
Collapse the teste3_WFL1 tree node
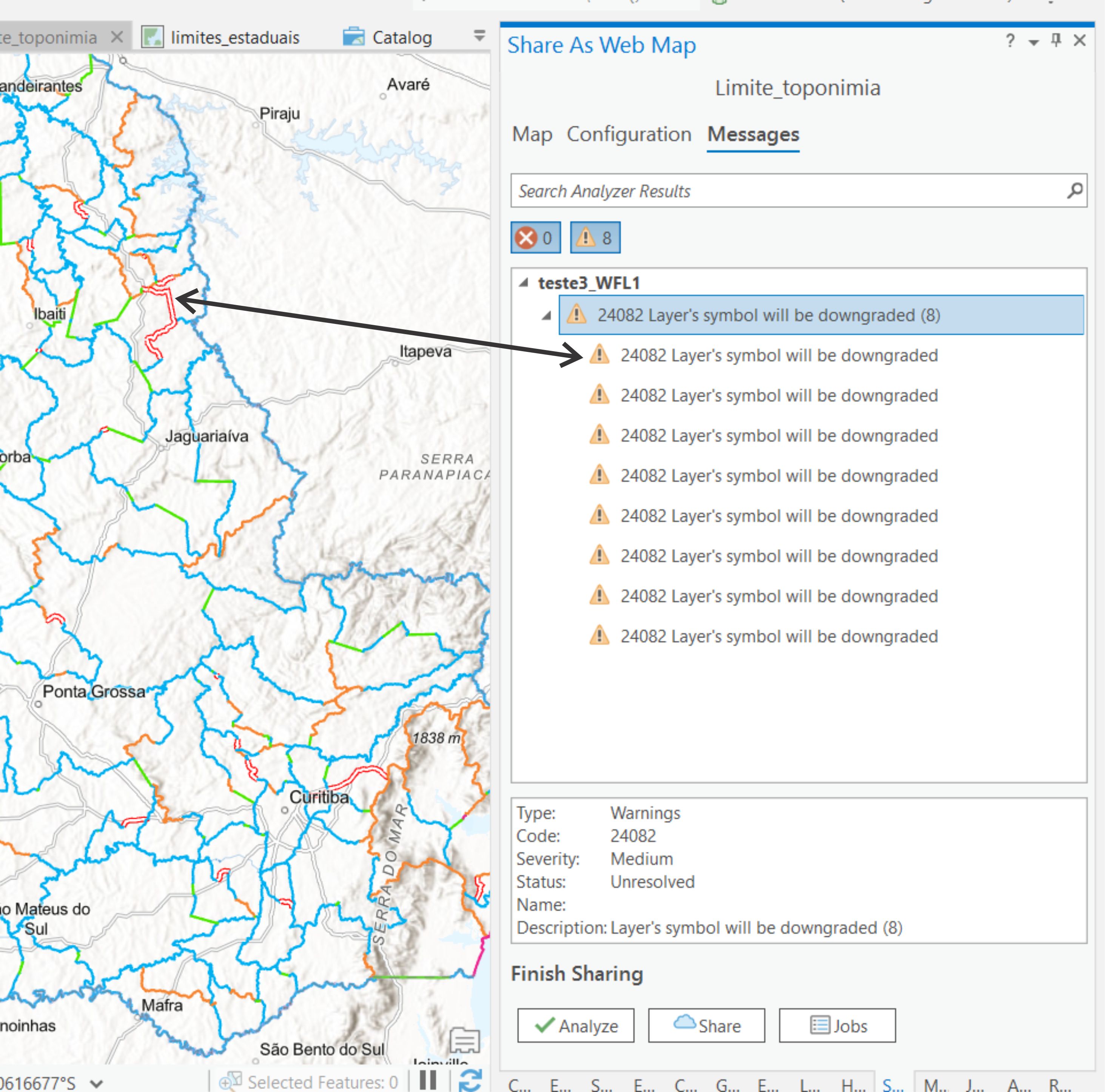coord(524,282)
